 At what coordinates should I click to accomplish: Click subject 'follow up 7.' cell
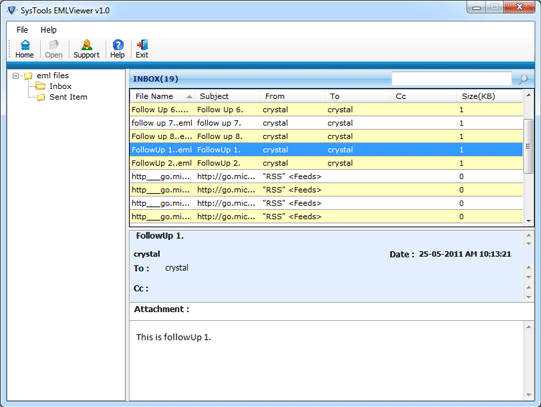(219, 123)
